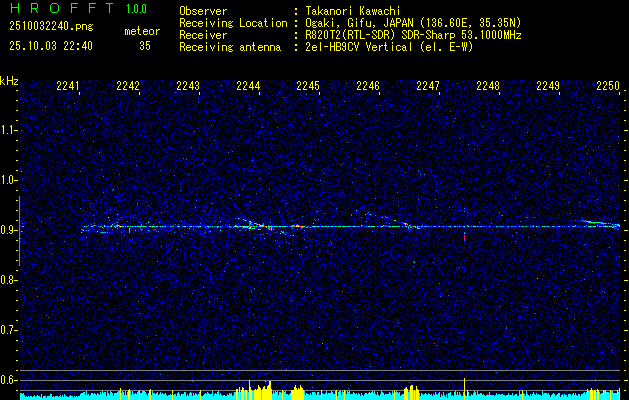Click the 2el-HB9CV Vertical antenna text
The image size is (629, 400).
tap(389, 47)
